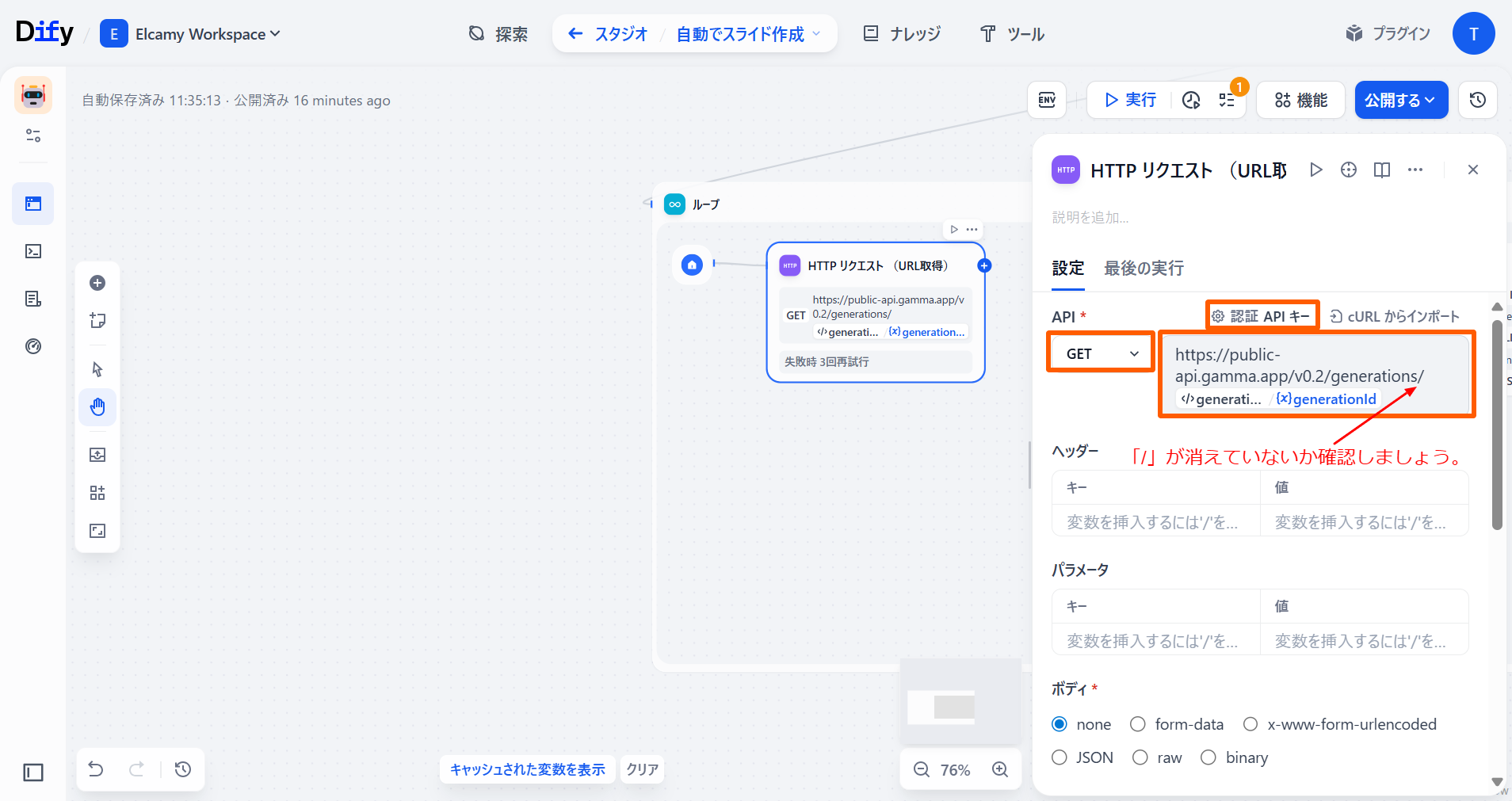Click the 認証 API キー button
Viewport: 1512px width, 801px height.
(1262, 316)
